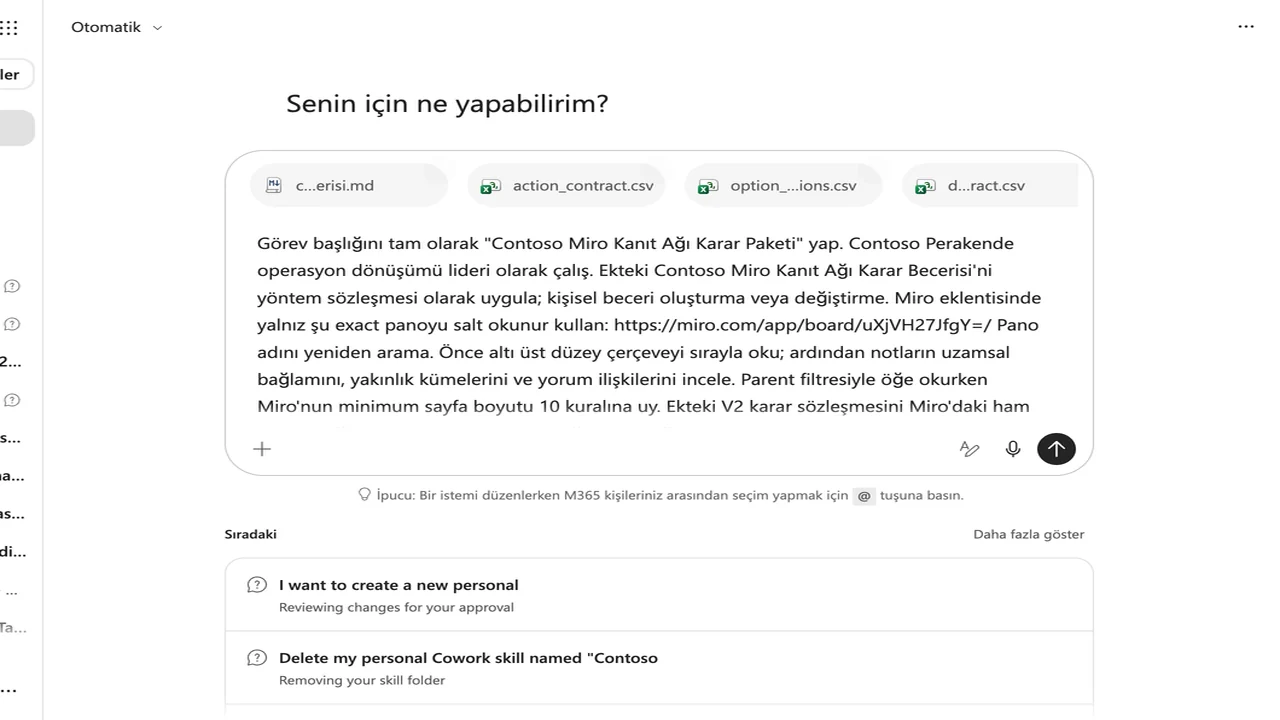Select the option_...ions.csv attachment chip
Screen dimensions: 1280x720
point(783,185)
